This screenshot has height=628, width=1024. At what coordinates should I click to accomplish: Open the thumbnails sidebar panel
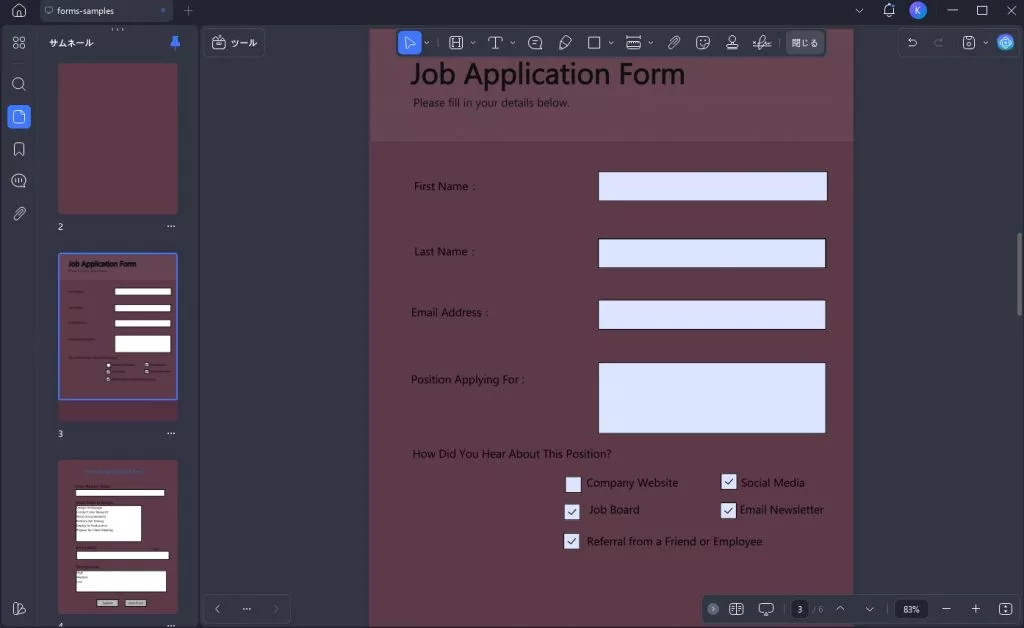click(x=19, y=117)
